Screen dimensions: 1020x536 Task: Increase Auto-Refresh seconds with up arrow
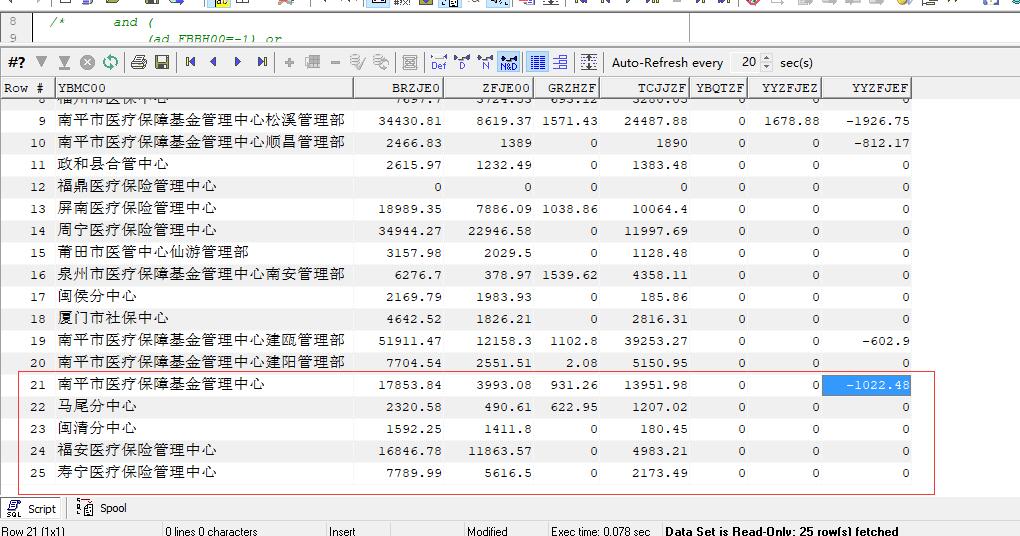(x=767, y=59)
